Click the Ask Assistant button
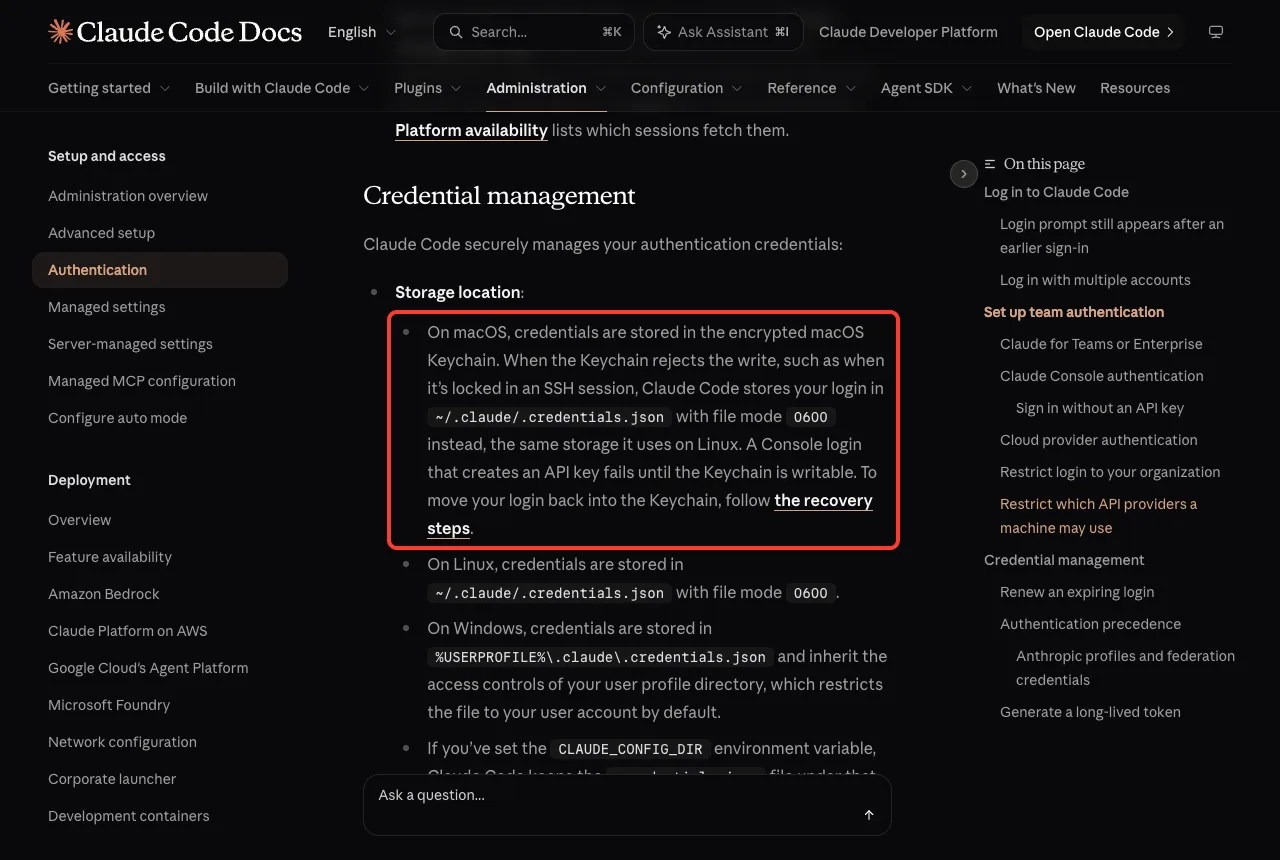Viewport: 1280px width, 860px height. tap(723, 32)
